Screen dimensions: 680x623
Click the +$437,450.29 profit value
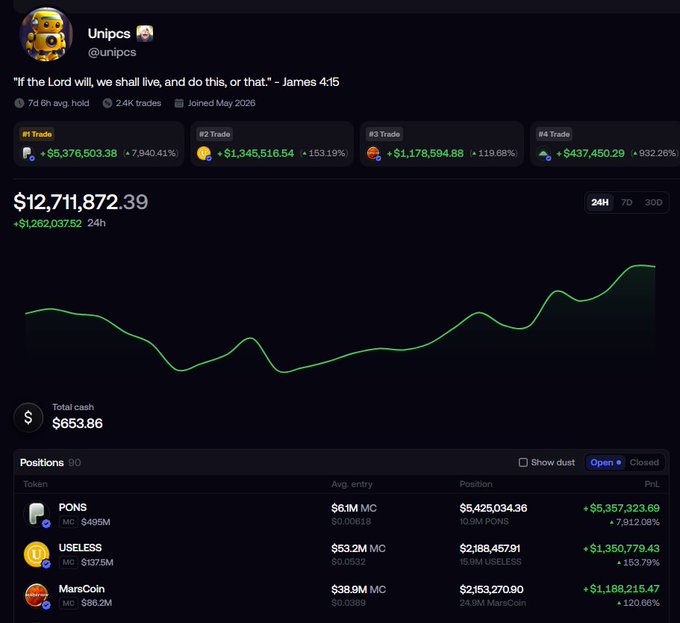click(x=591, y=153)
